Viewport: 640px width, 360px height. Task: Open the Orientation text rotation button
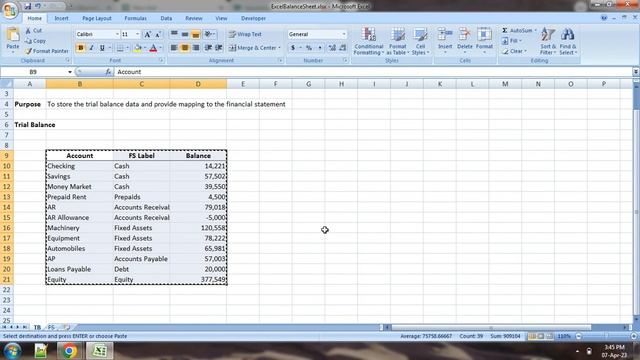[209, 34]
